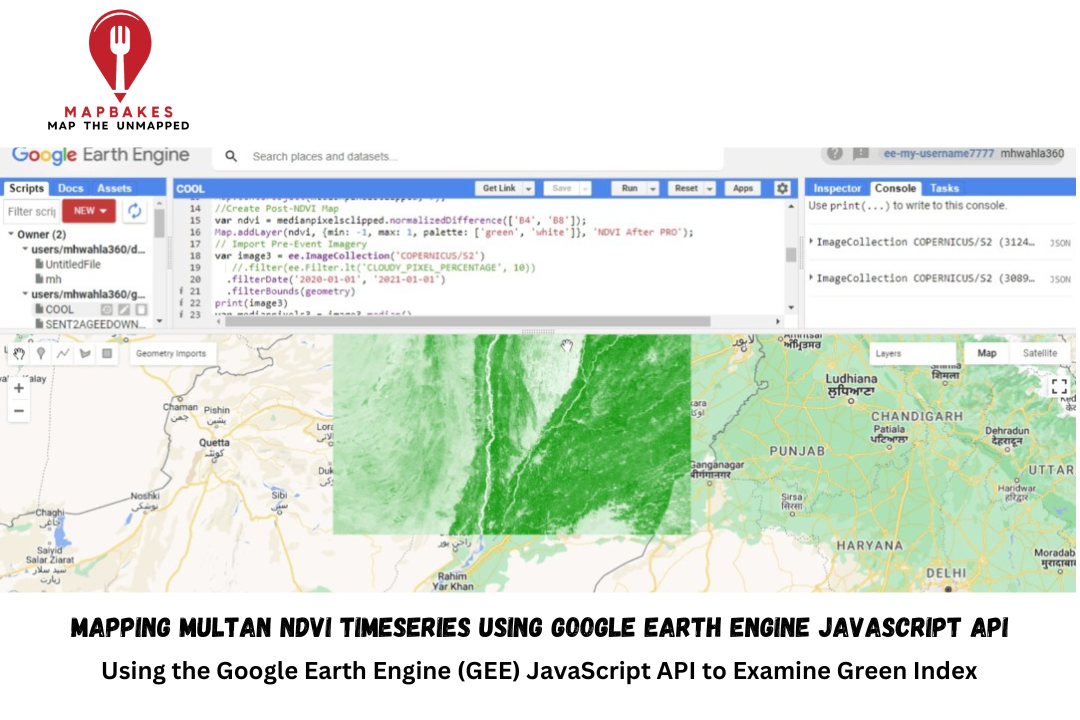Pick the draw polygon shape tool
The height and width of the screenshot is (720, 1080).
click(x=85, y=353)
